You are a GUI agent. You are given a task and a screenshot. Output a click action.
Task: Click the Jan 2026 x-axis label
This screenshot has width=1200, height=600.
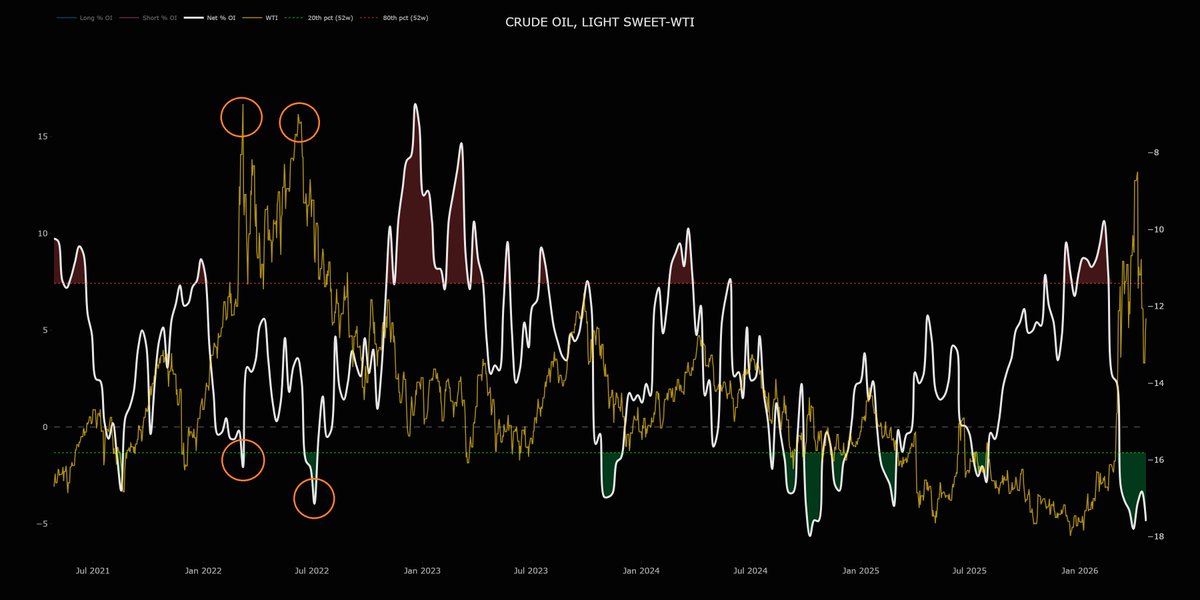(1079, 571)
